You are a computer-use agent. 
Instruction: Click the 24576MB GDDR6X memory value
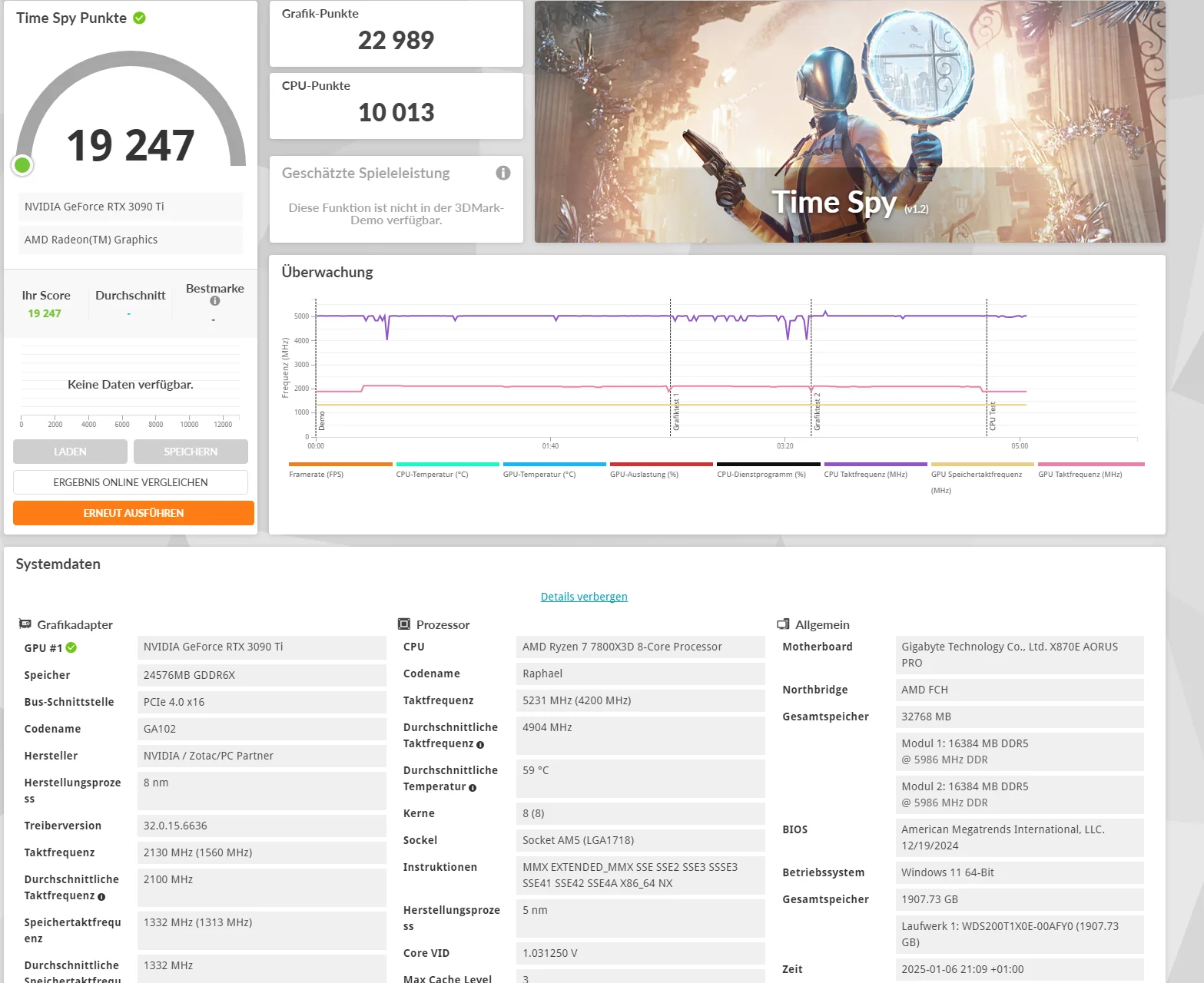pos(261,675)
